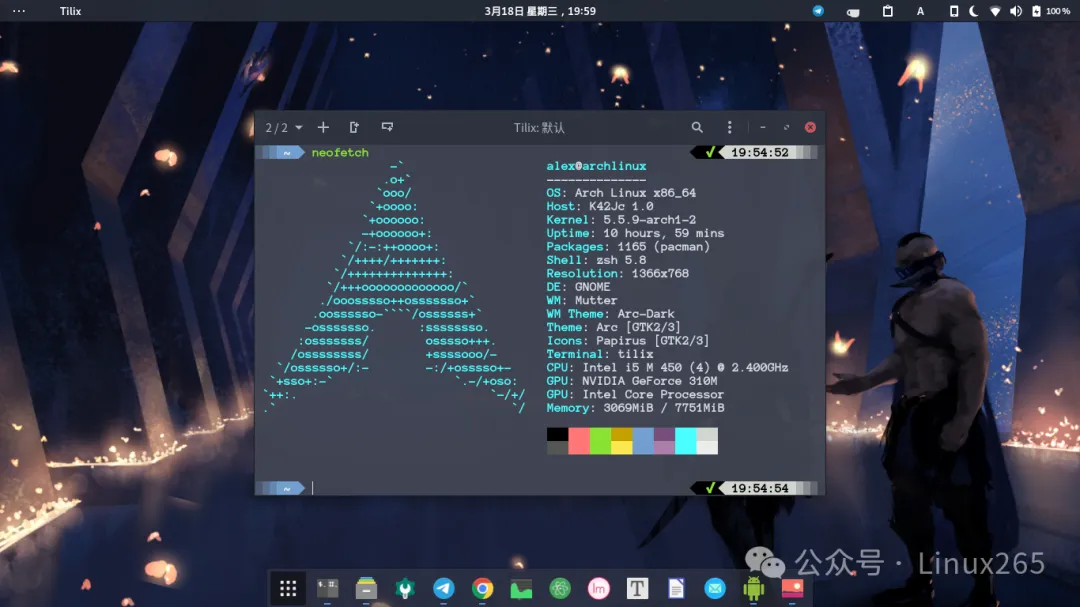Open the clock and calendar at 19:59
Screen dimensions: 1080x607
pyautogui.click(x=540, y=11)
